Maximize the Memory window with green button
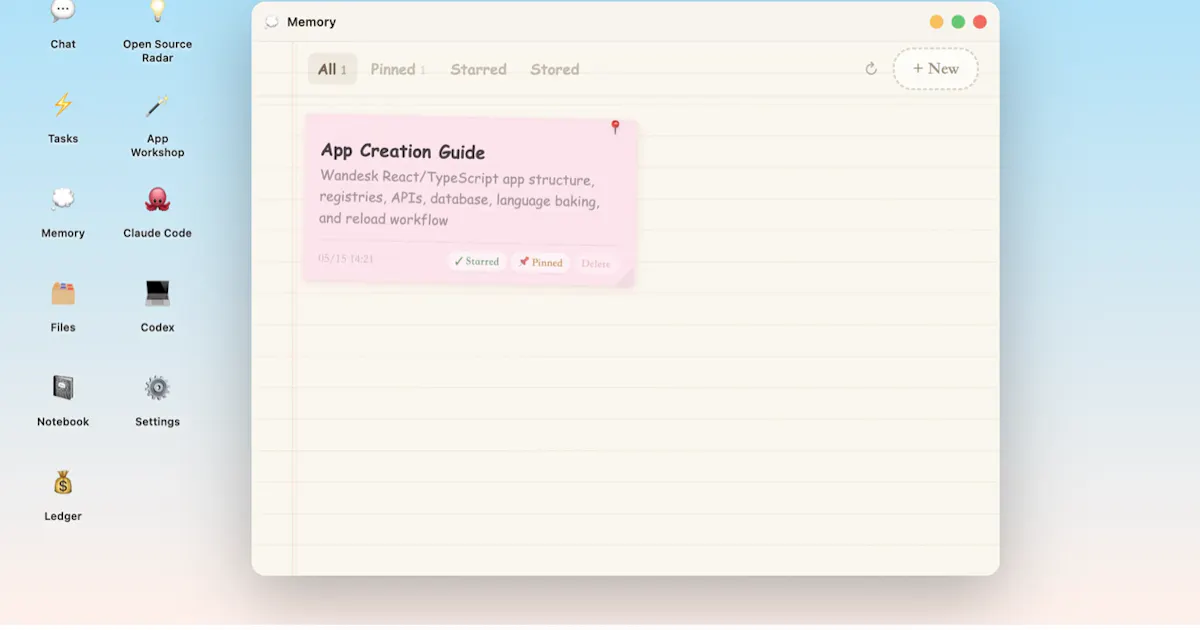1200x630 pixels. tap(958, 22)
